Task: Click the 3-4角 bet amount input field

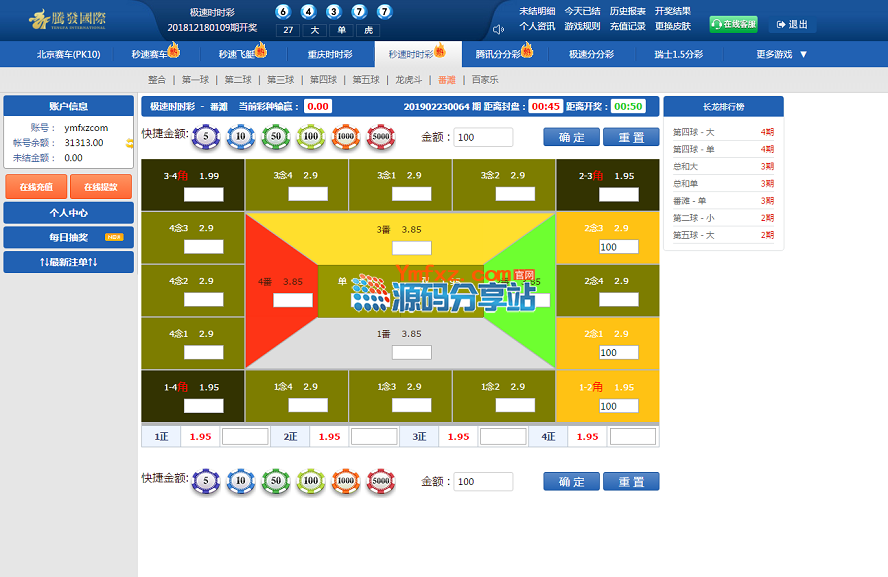Action: point(204,194)
